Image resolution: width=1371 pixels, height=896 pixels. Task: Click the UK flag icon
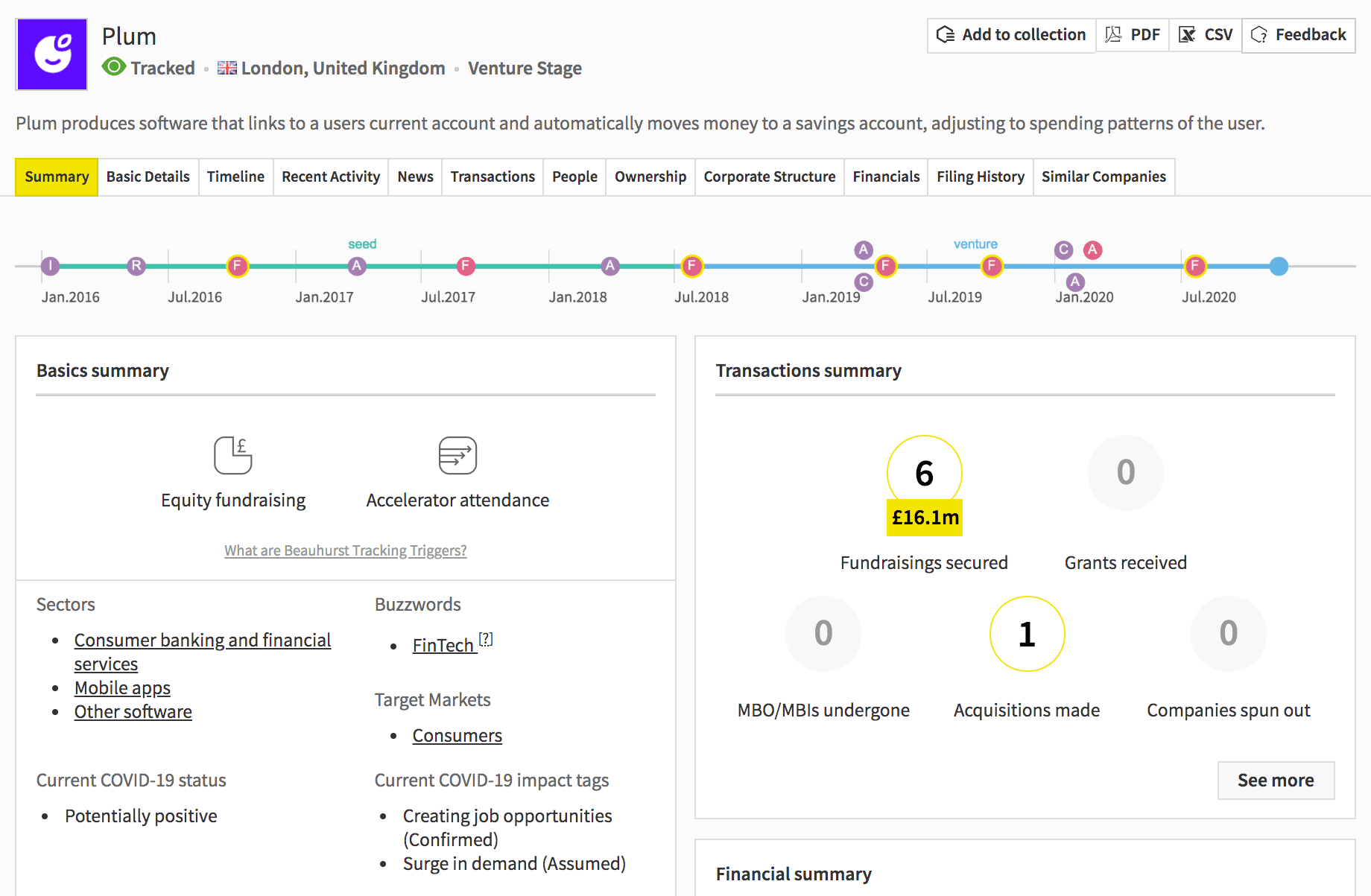pos(227,68)
